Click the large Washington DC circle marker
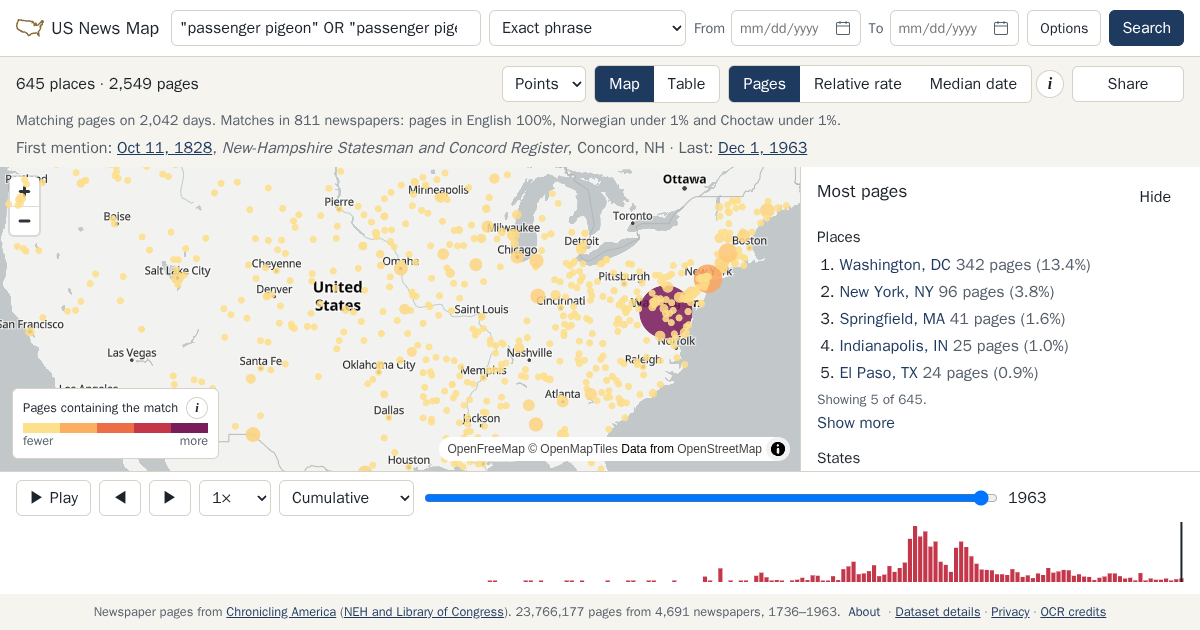 tap(664, 311)
